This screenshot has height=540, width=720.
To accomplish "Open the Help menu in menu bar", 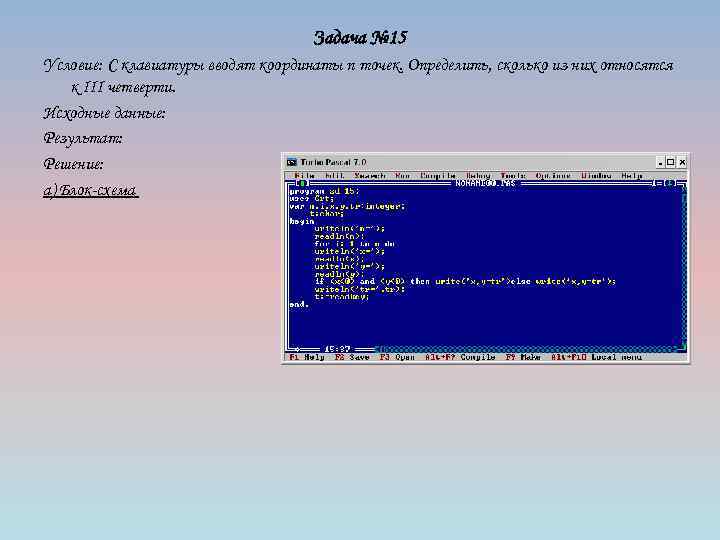I will [632, 175].
